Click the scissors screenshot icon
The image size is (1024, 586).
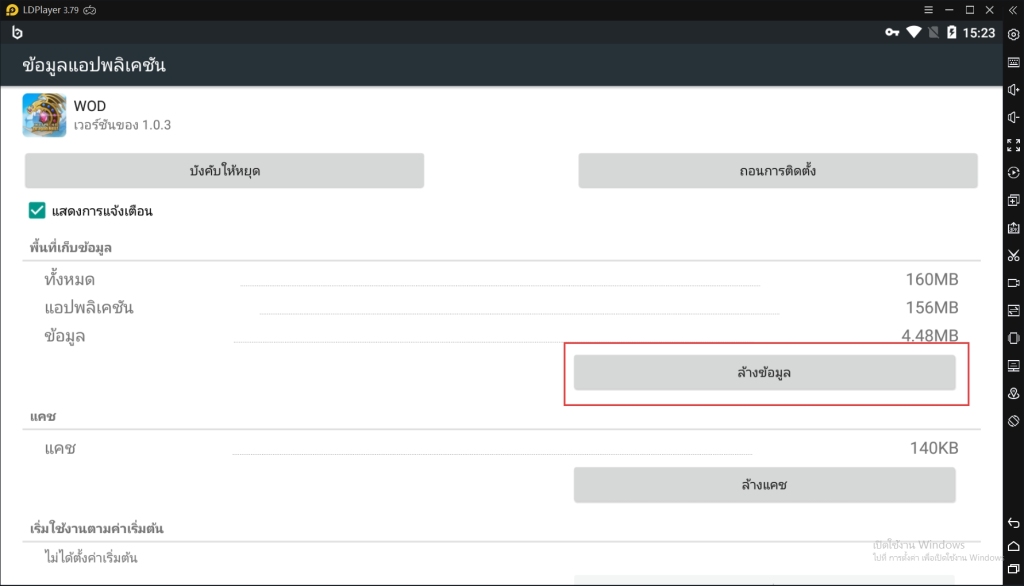coord(1013,255)
